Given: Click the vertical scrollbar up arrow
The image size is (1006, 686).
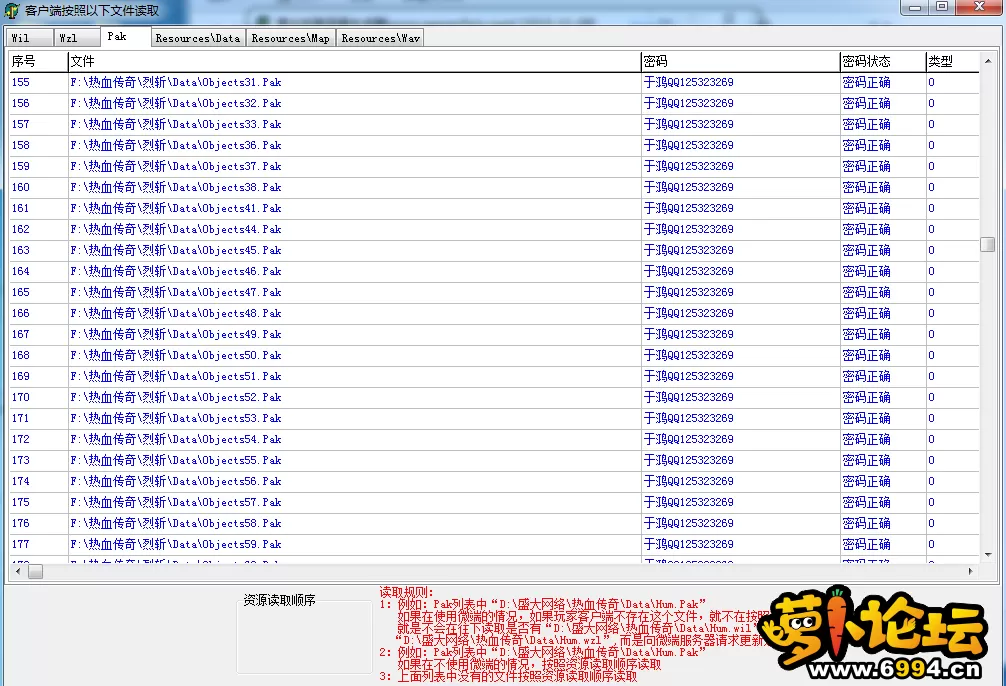Looking at the screenshot, I should pos(987,61).
